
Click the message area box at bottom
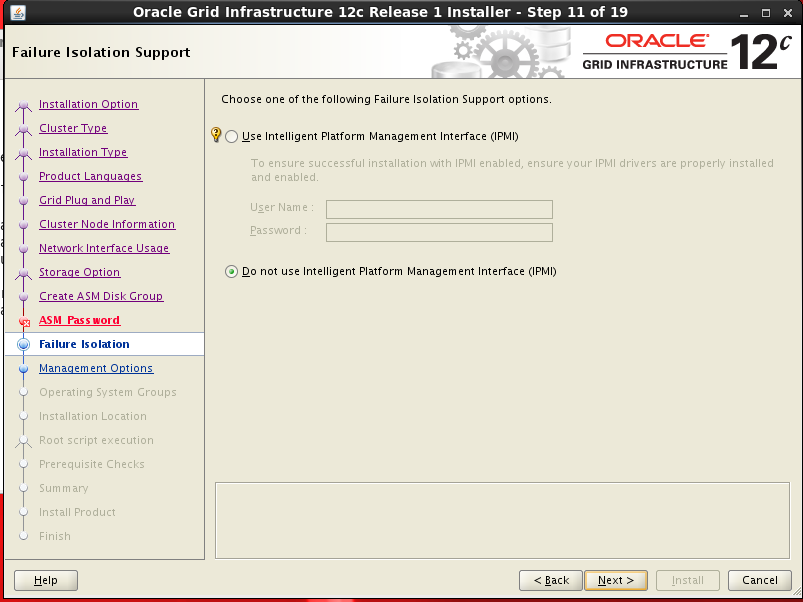coord(502,521)
